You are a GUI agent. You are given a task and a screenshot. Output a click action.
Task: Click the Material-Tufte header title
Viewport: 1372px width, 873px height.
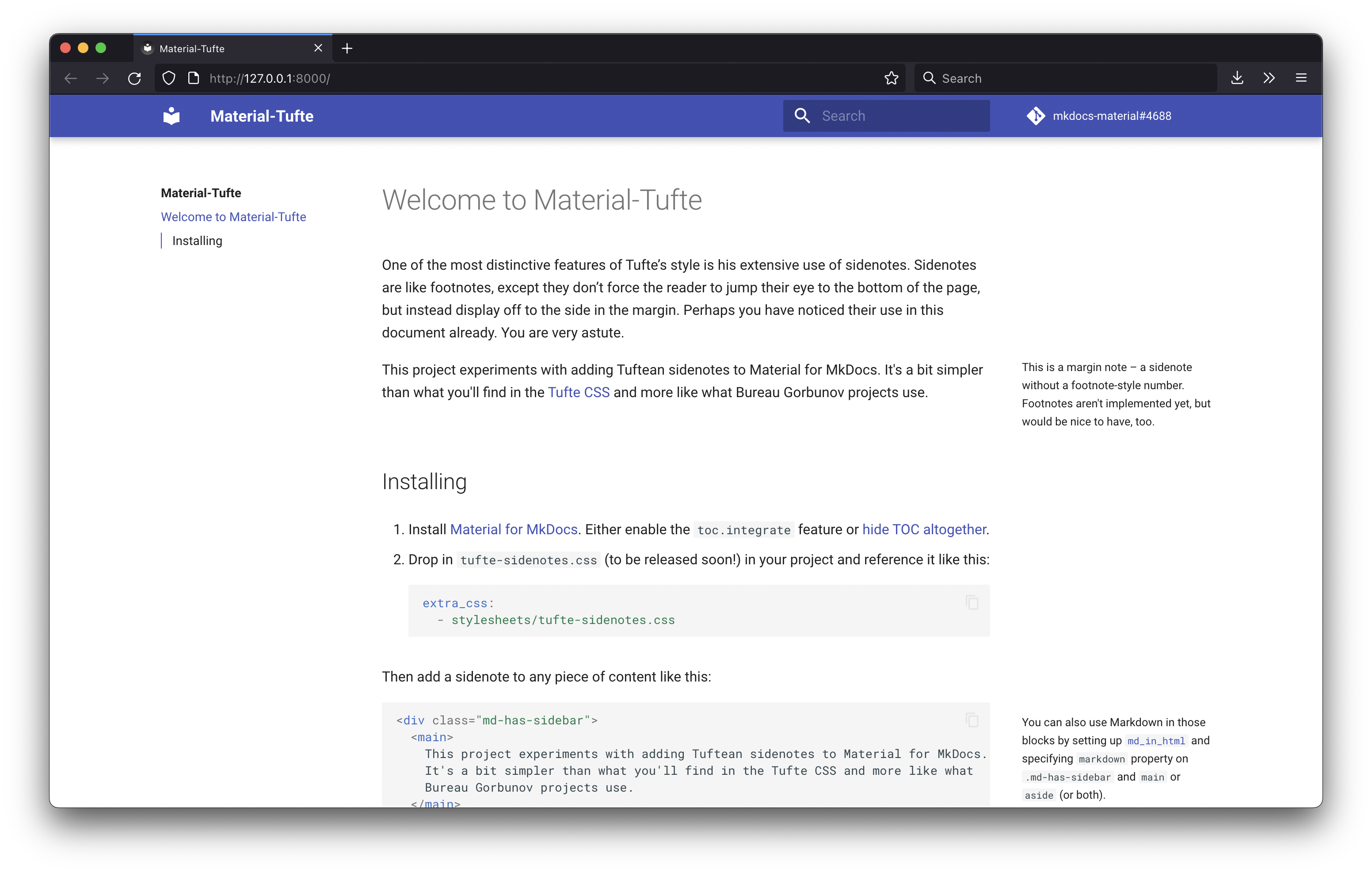(262, 116)
